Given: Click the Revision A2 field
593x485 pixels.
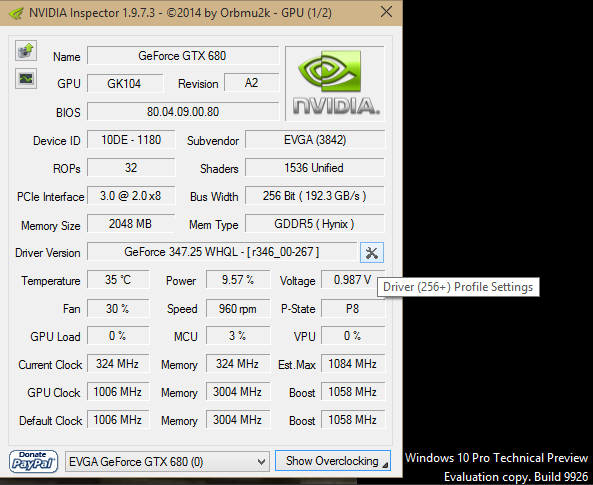Looking at the screenshot, I should (x=251, y=83).
